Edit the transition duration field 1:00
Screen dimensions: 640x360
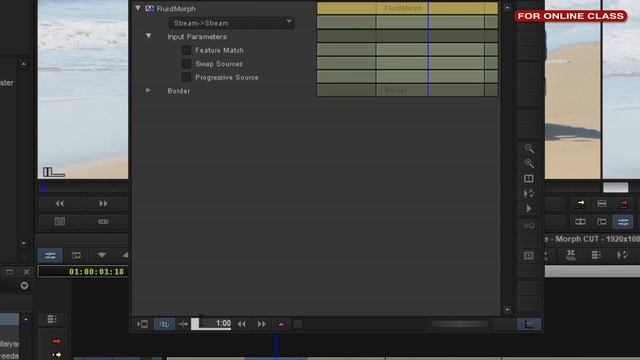(211, 324)
